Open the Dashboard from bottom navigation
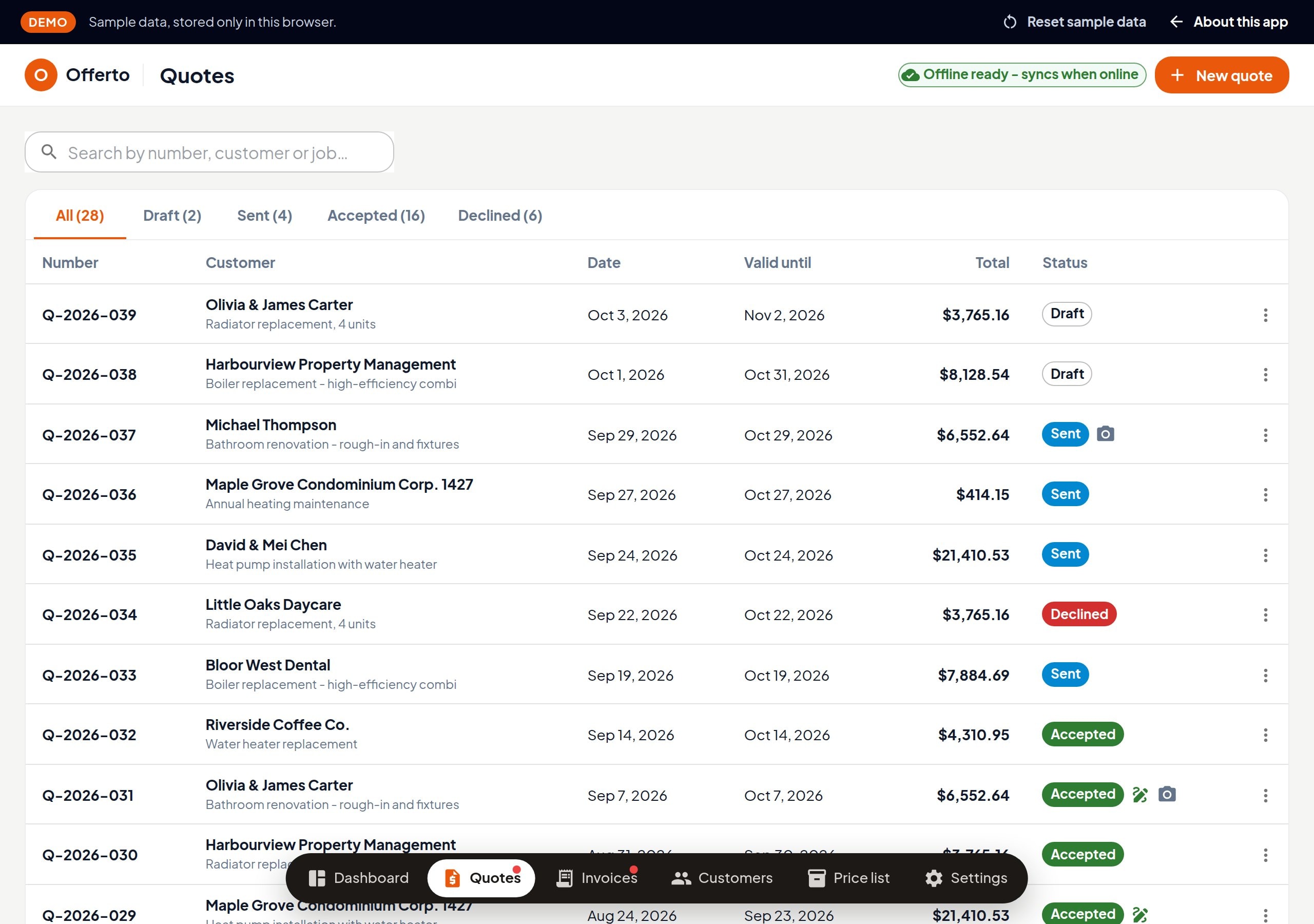The image size is (1314, 924). click(x=359, y=878)
